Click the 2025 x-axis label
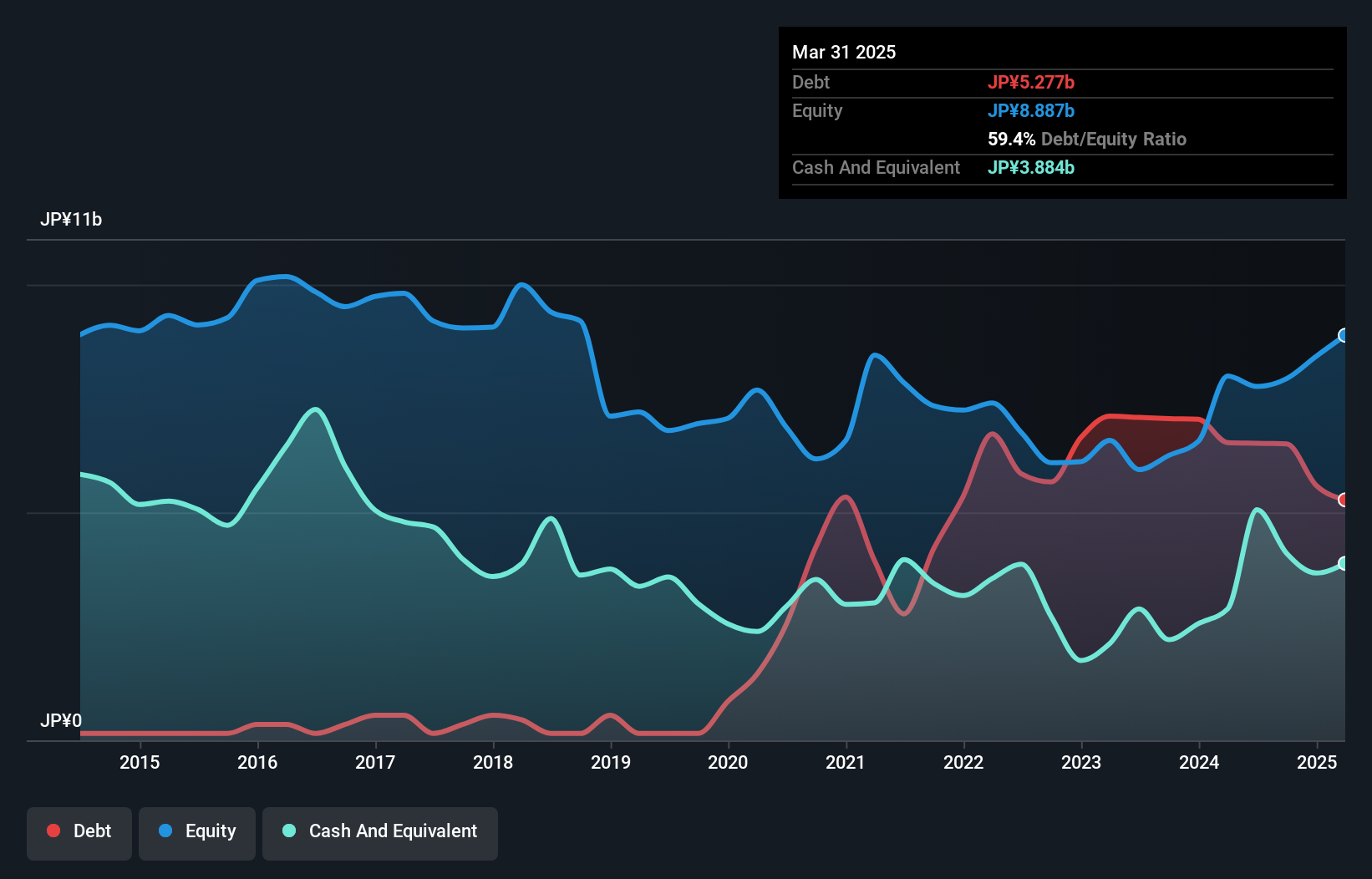1372x879 pixels. click(x=1317, y=762)
